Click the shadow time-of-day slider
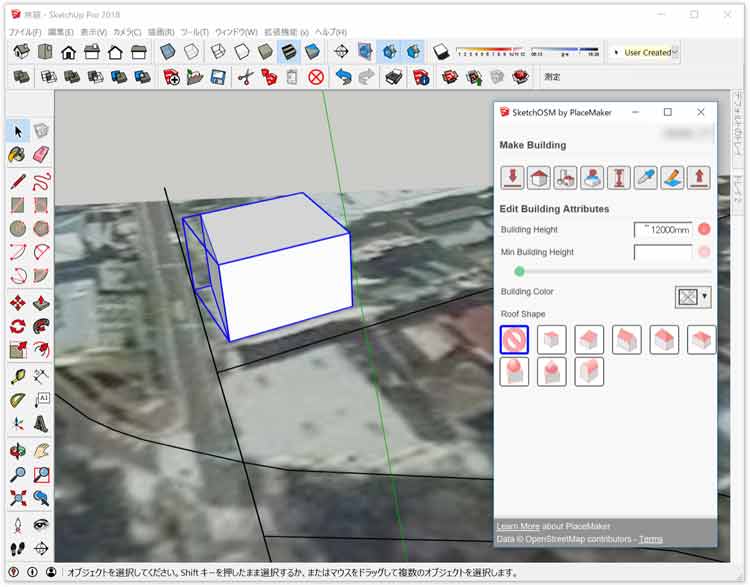The width and height of the screenshot is (750, 587). click(565, 52)
